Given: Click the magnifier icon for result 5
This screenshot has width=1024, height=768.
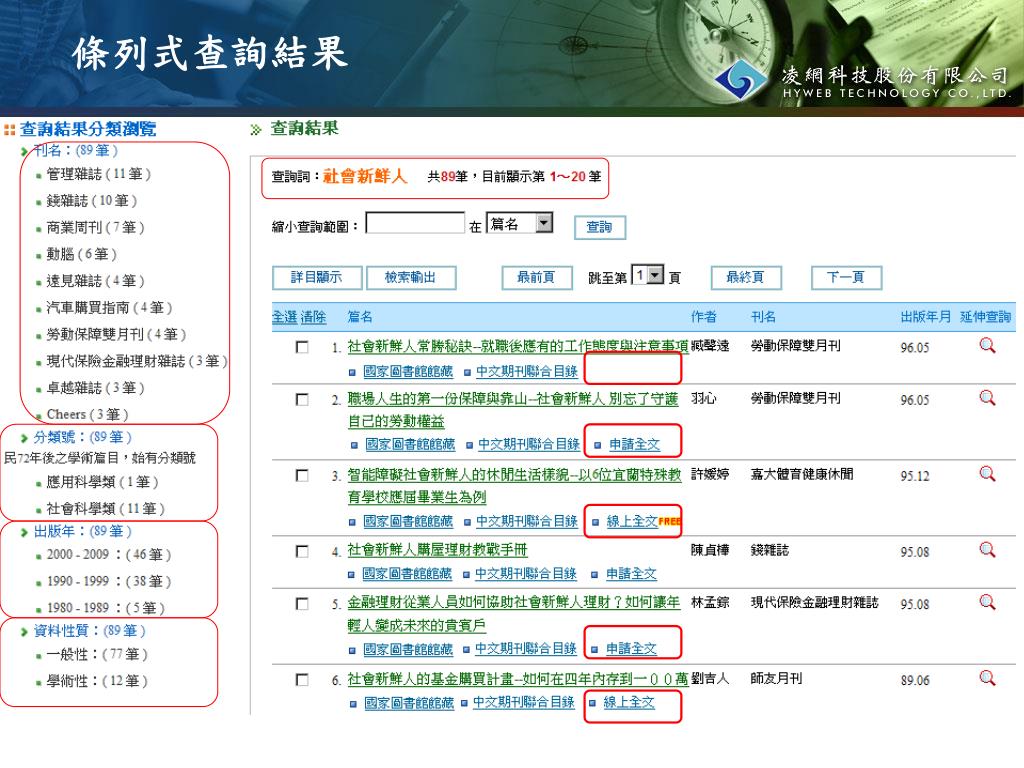Looking at the screenshot, I should click(x=987, y=601).
